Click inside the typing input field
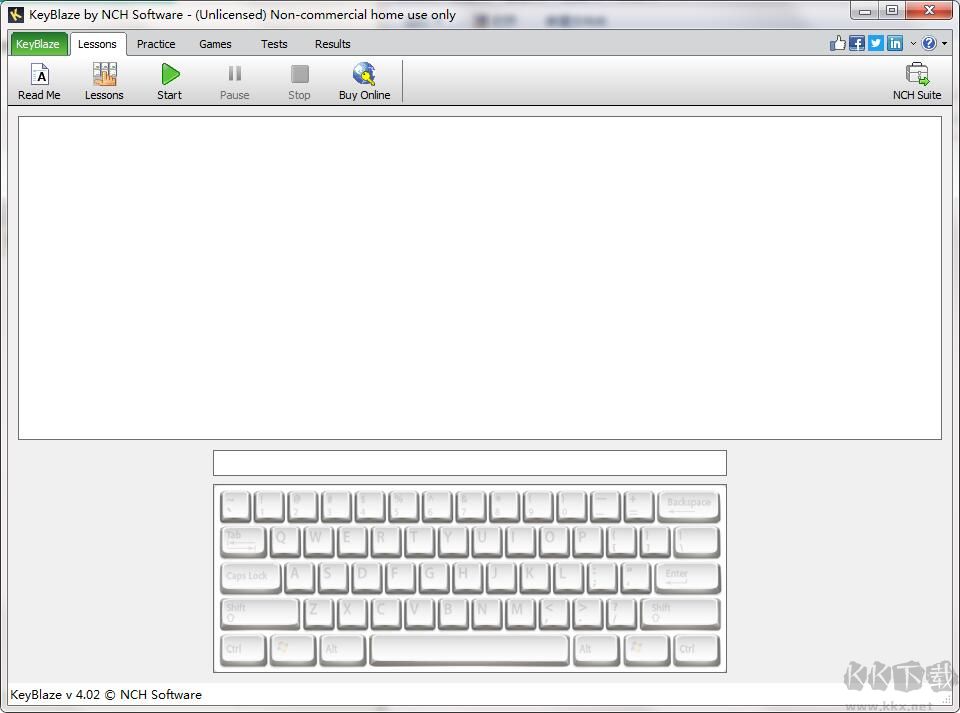Viewport: 960px width, 713px height. [469, 462]
